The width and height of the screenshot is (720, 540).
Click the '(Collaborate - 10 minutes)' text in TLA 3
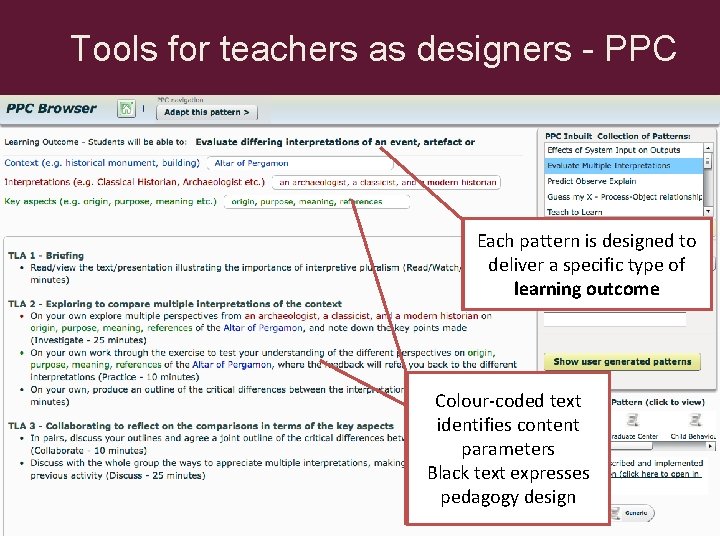coord(89,450)
